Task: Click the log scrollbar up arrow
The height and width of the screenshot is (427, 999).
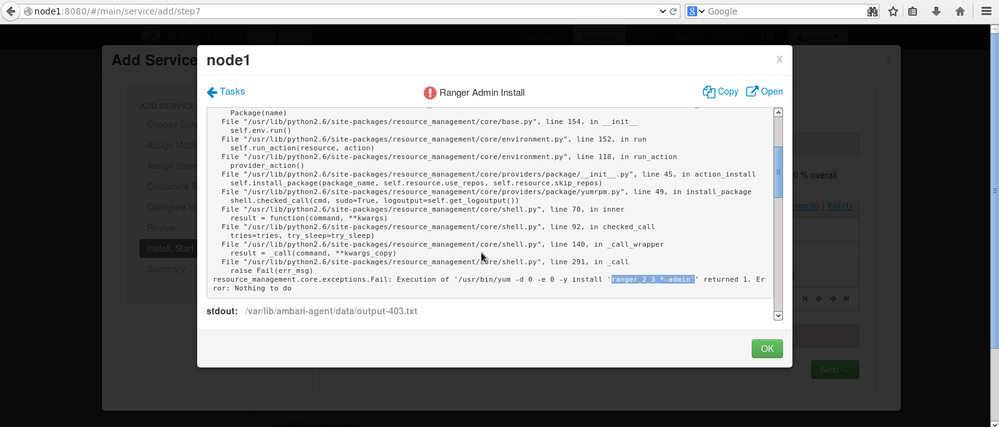Action: click(777, 113)
